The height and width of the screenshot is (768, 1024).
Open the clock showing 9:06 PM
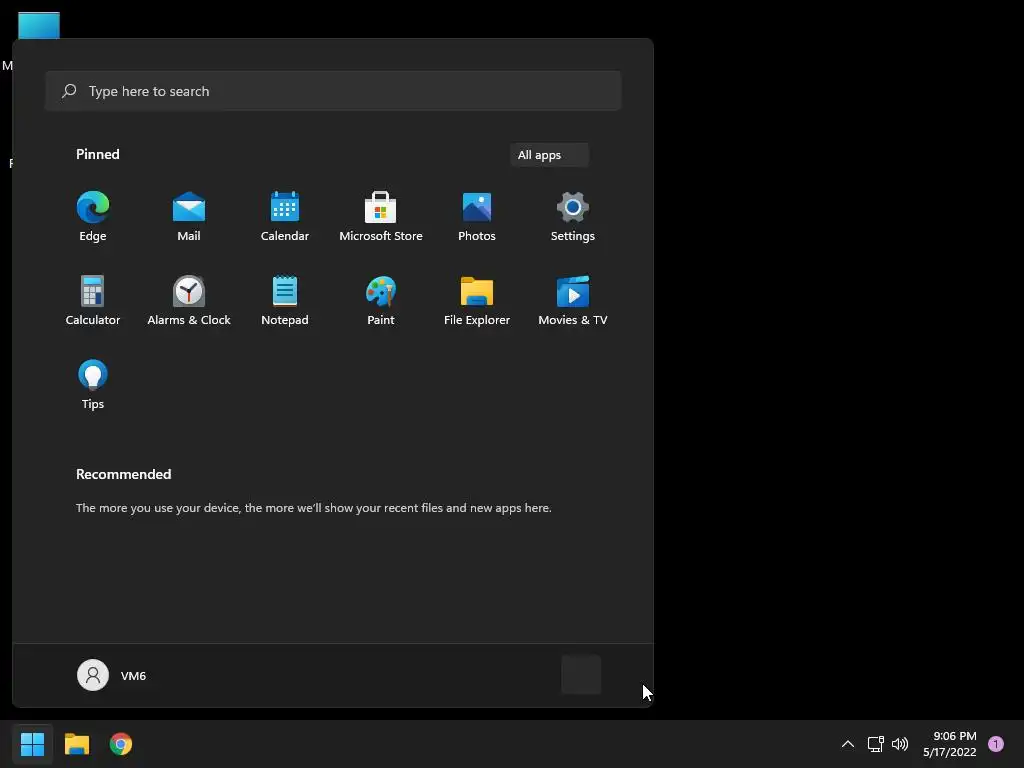pyautogui.click(x=950, y=744)
